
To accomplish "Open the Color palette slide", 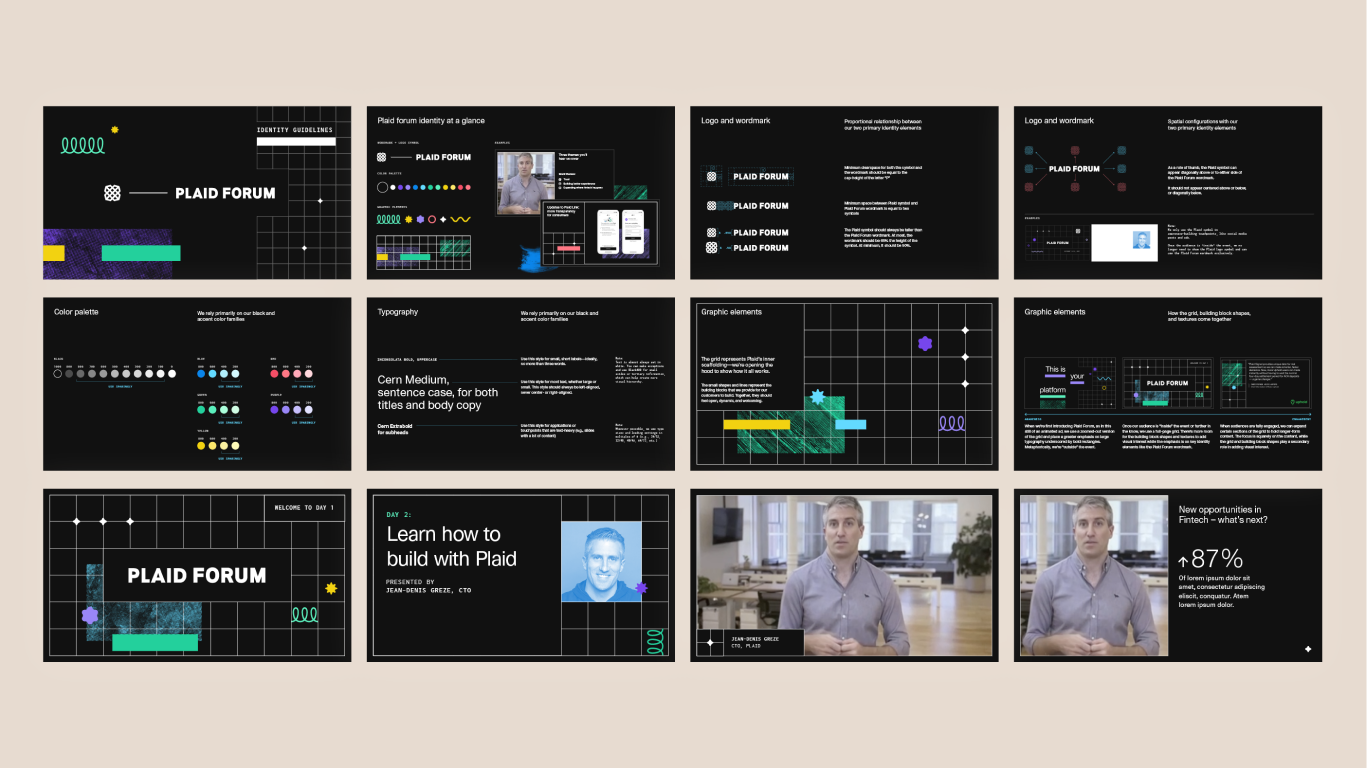I will pyautogui.click(x=197, y=384).
